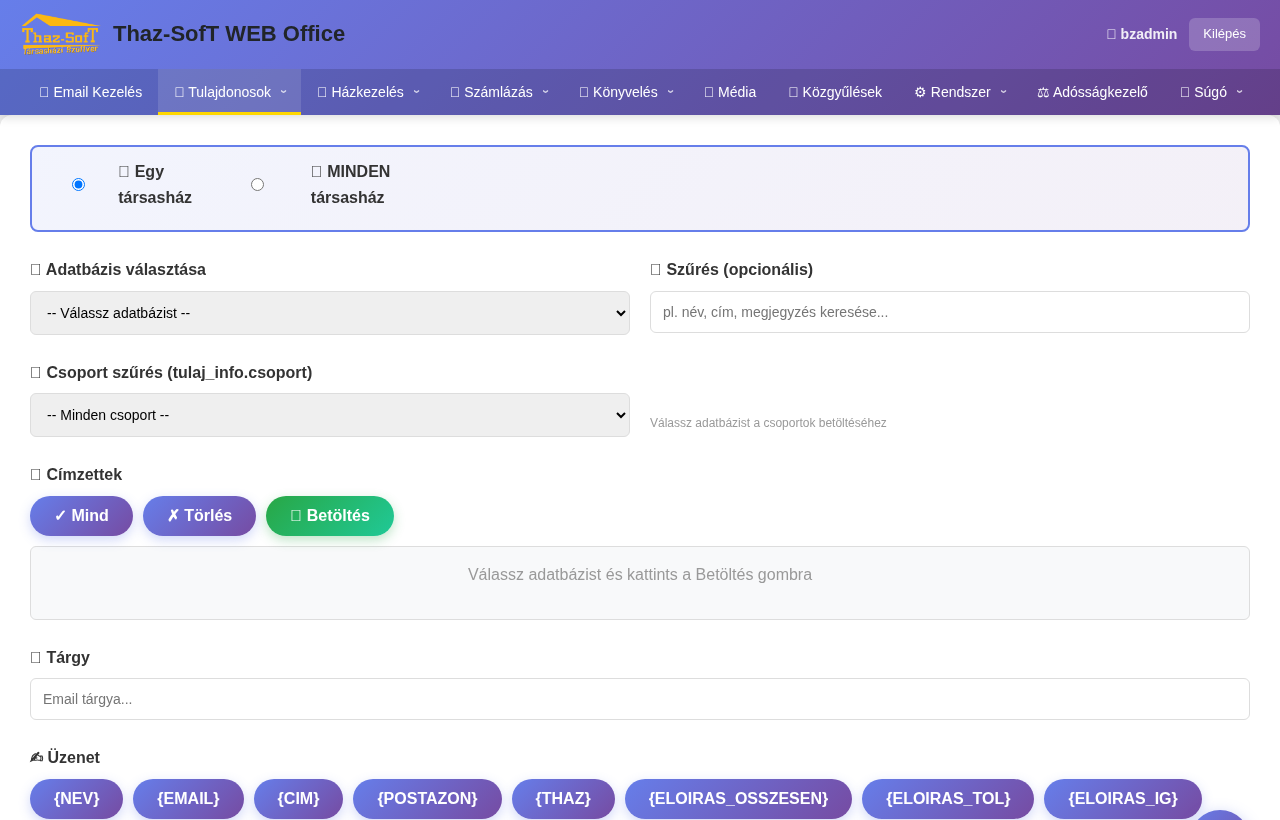The image size is (1280, 820).
Task: Expand the Súgó help menu
Action: pos(1211,92)
